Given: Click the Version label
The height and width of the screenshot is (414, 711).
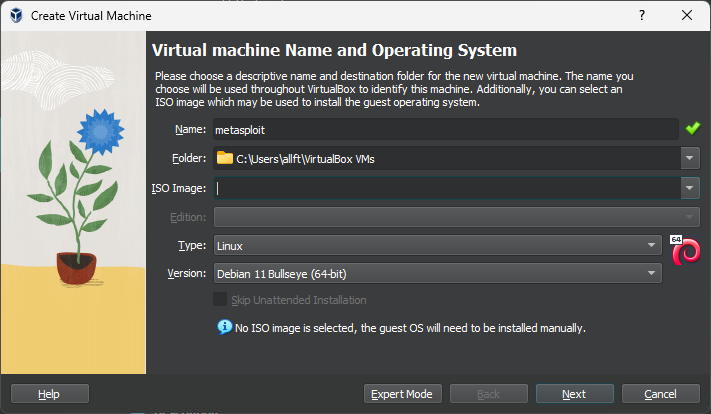Looking at the screenshot, I should pyautogui.click(x=186, y=273).
